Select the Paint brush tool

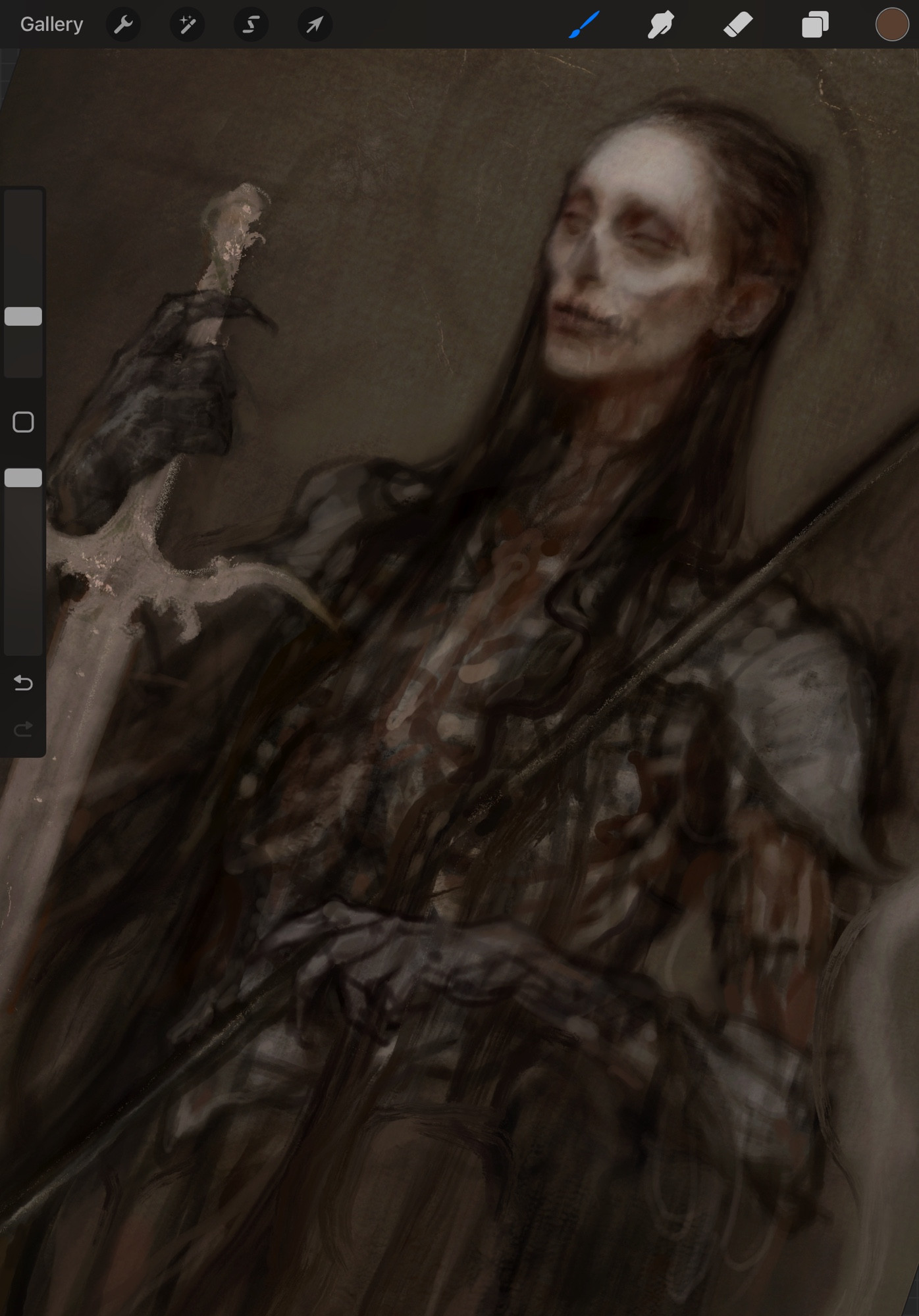pyautogui.click(x=584, y=25)
